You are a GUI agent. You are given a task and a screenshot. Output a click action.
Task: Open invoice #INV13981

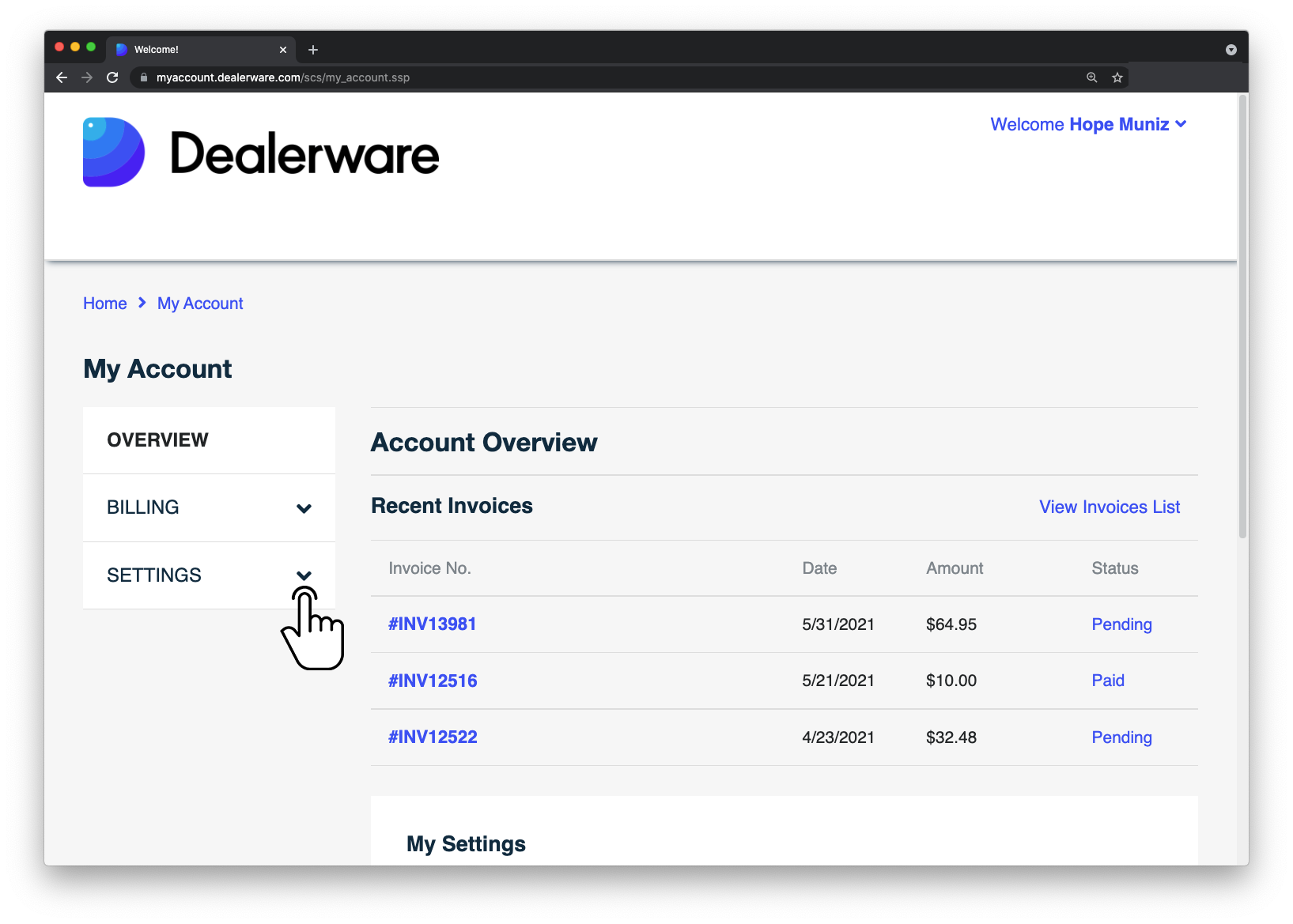tap(433, 624)
